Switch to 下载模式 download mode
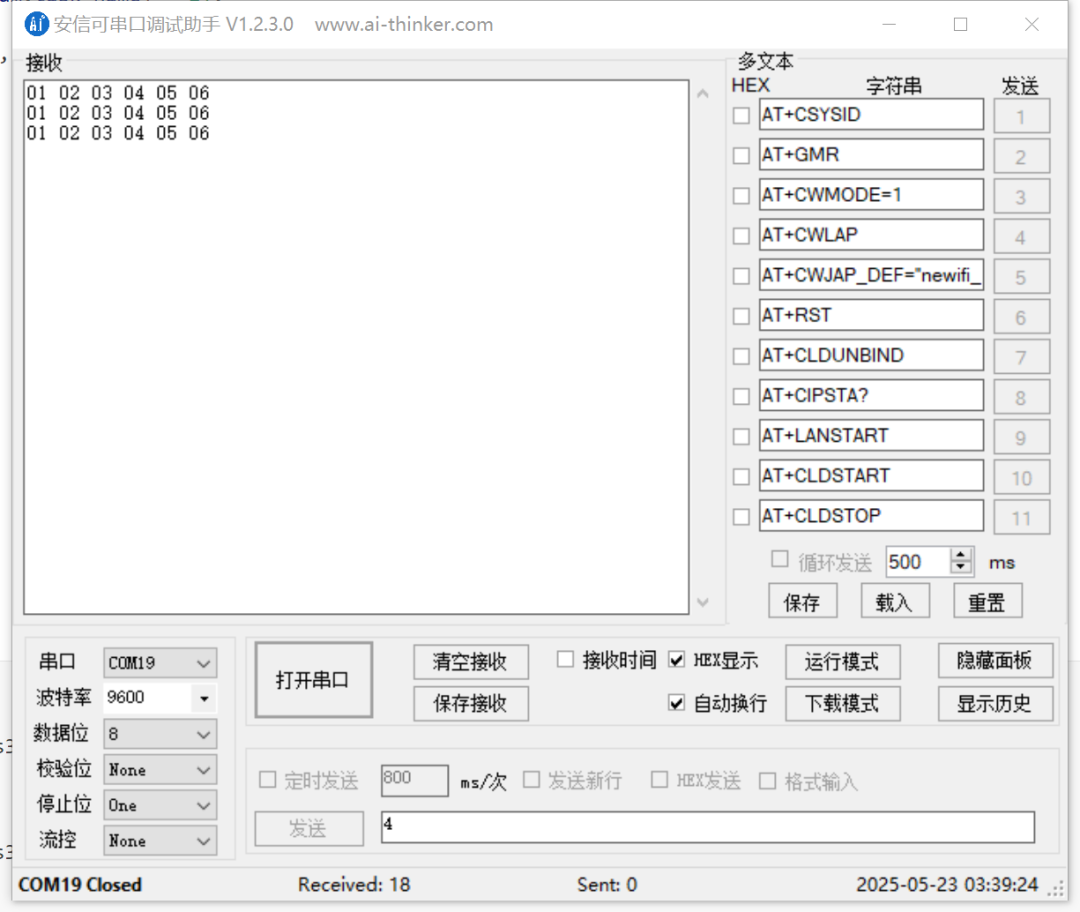This screenshot has height=912, width=1080. [x=842, y=703]
